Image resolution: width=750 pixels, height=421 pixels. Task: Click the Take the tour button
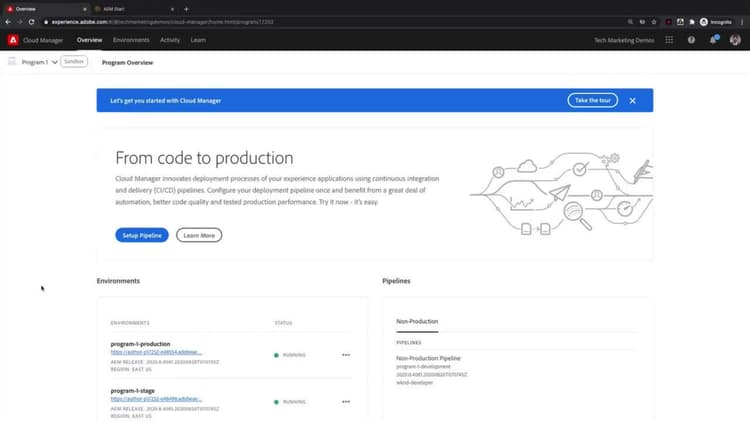[593, 100]
